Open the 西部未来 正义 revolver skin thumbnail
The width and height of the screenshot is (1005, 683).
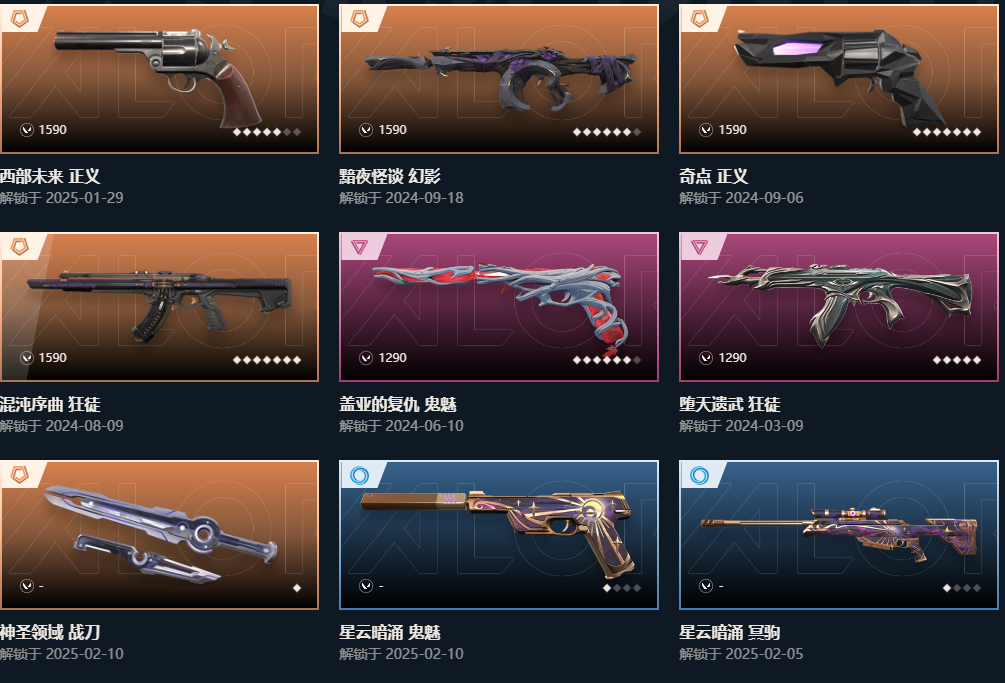point(159,79)
